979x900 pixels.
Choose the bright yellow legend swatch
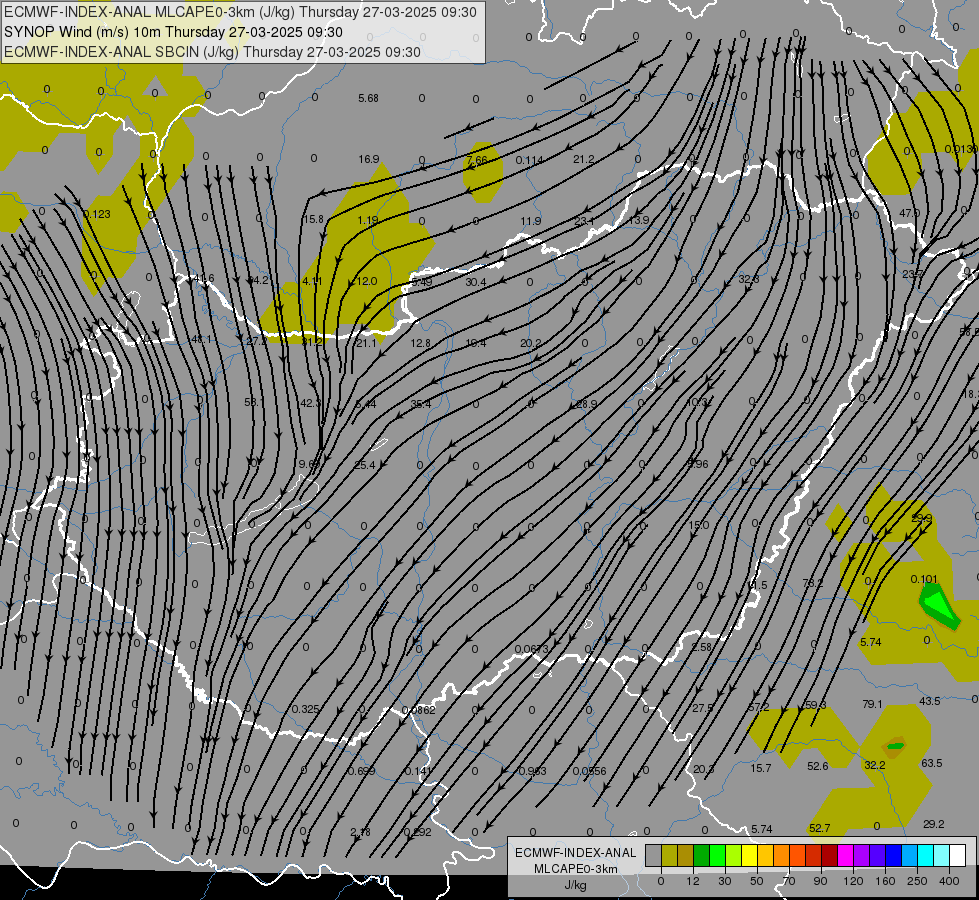point(750,856)
